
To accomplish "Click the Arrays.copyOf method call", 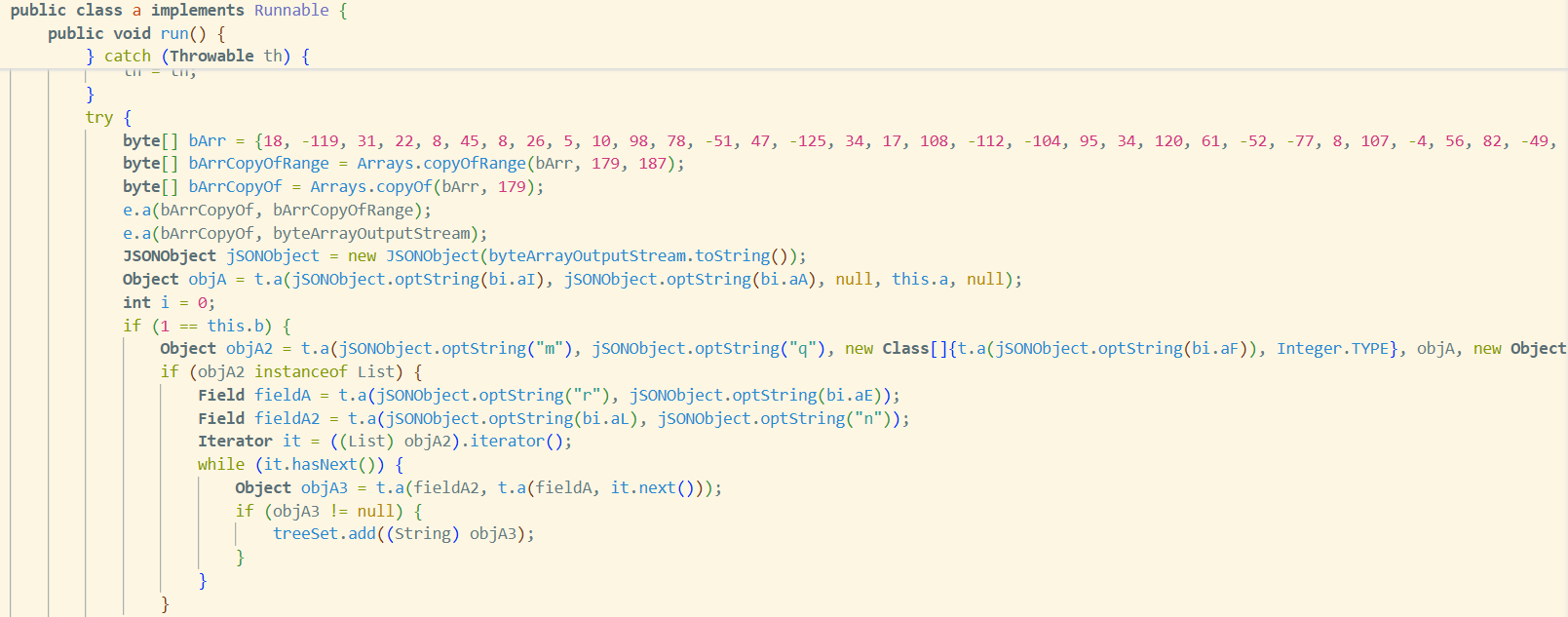I will click(370, 187).
